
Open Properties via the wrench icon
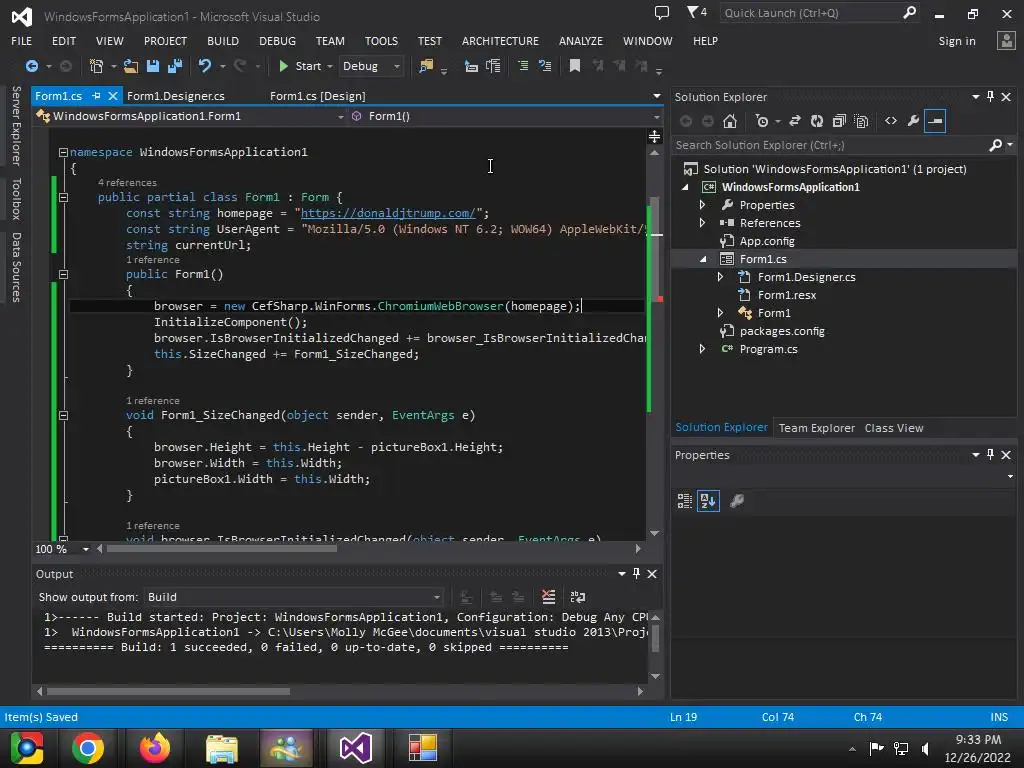913,121
